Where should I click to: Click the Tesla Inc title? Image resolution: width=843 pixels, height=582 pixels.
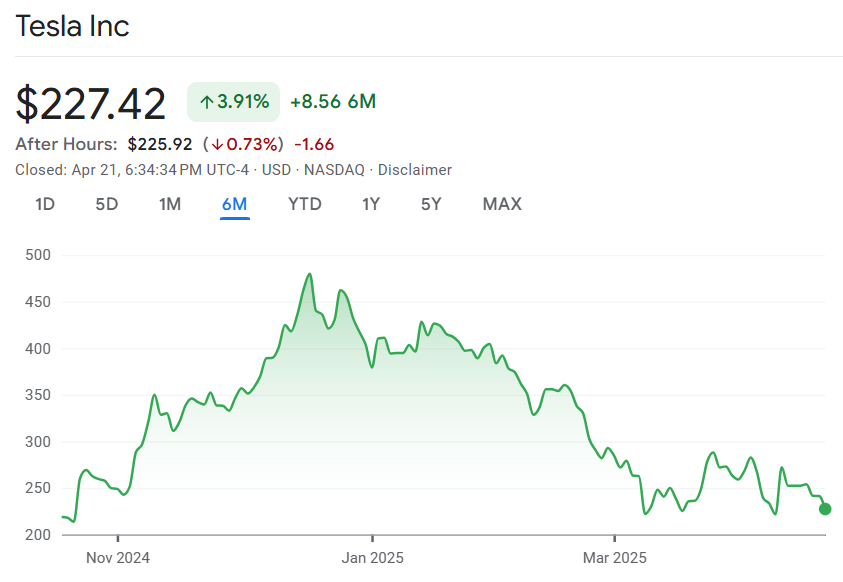tap(73, 26)
